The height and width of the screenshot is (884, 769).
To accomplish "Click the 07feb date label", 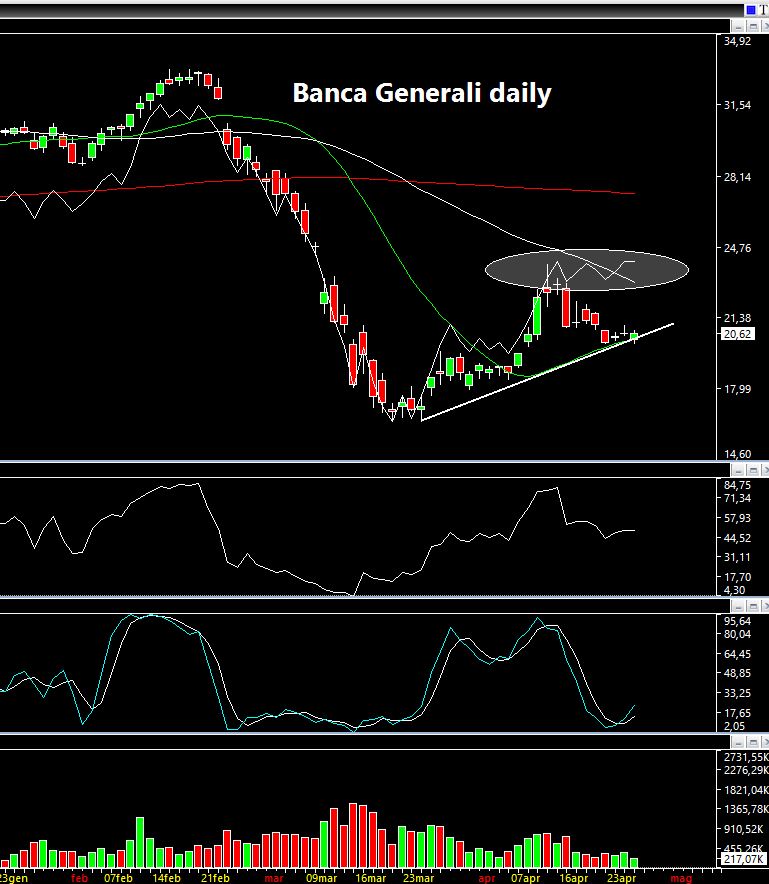I will click(118, 878).
